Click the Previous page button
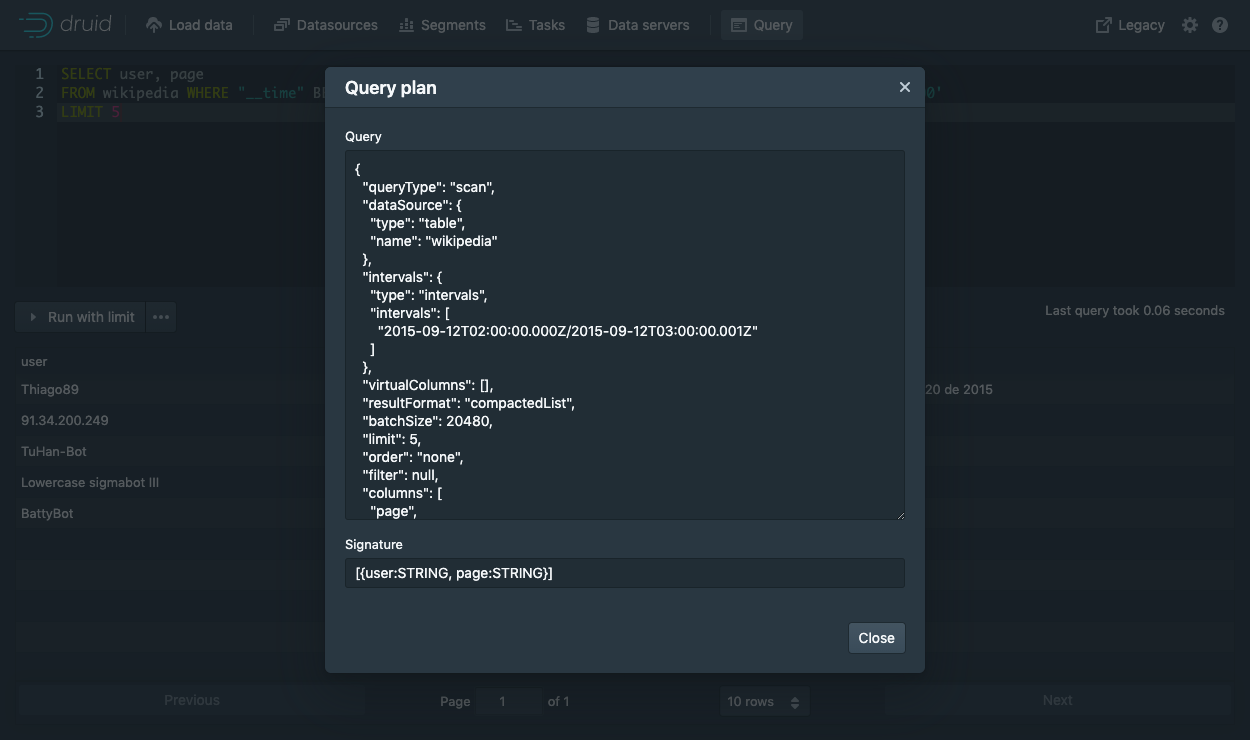This screenshot has height=740, width=1250. [x=192, y=700]
